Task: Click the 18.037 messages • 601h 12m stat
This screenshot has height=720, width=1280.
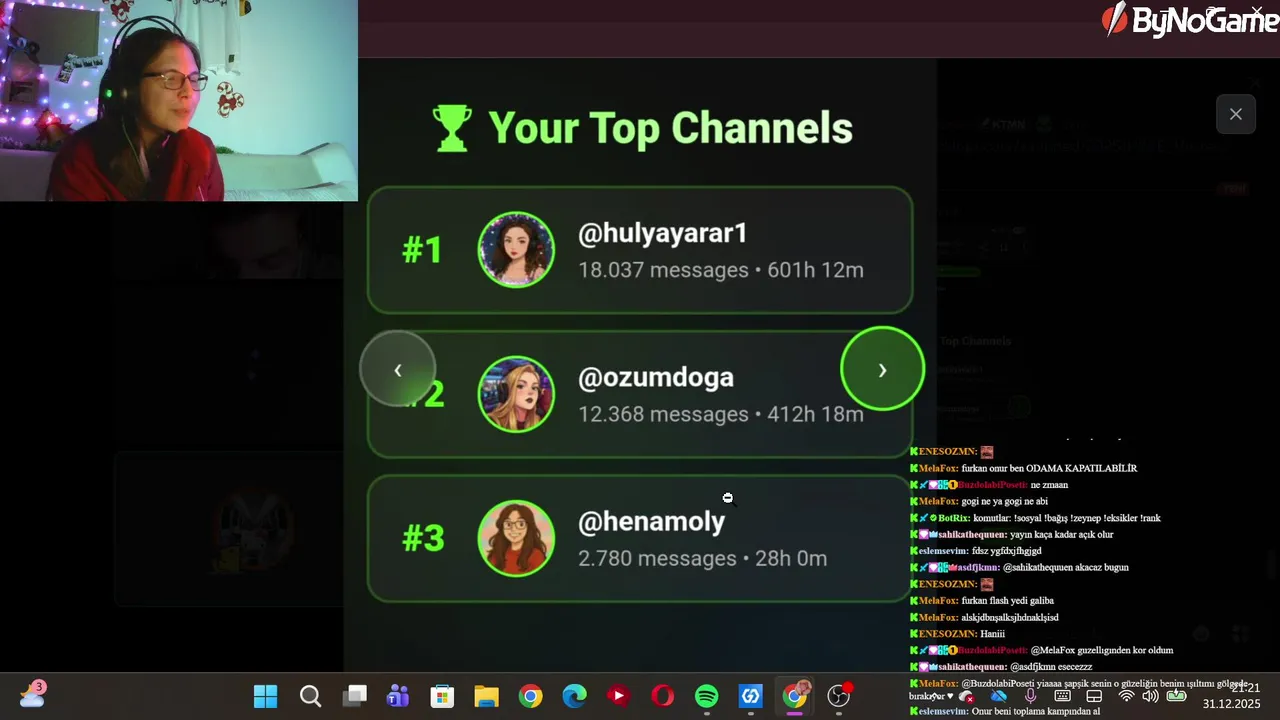Action: [x=721, y=270]
